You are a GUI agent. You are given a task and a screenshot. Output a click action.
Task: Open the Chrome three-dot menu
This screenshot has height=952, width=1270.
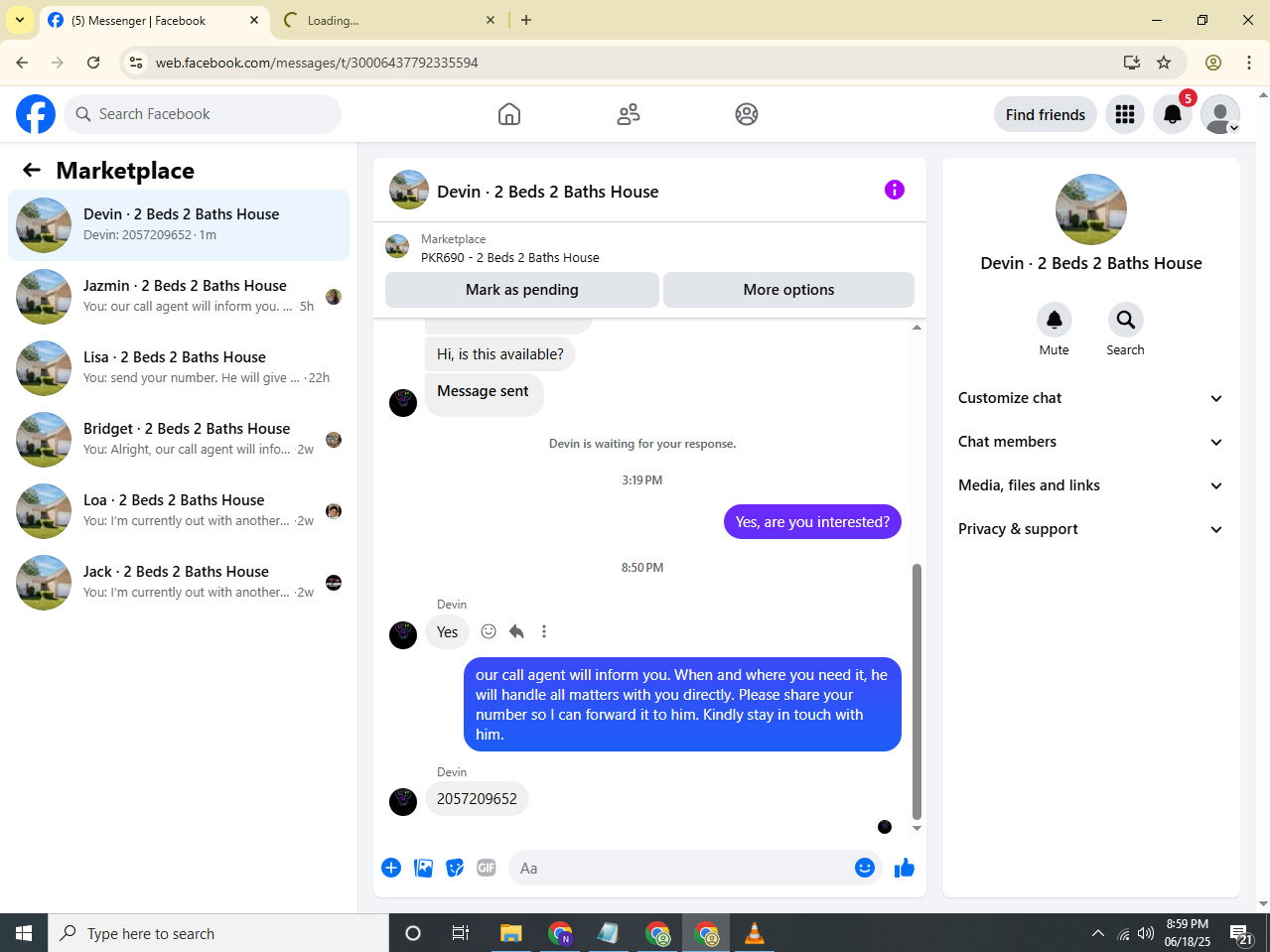(x=1249, y=63)
